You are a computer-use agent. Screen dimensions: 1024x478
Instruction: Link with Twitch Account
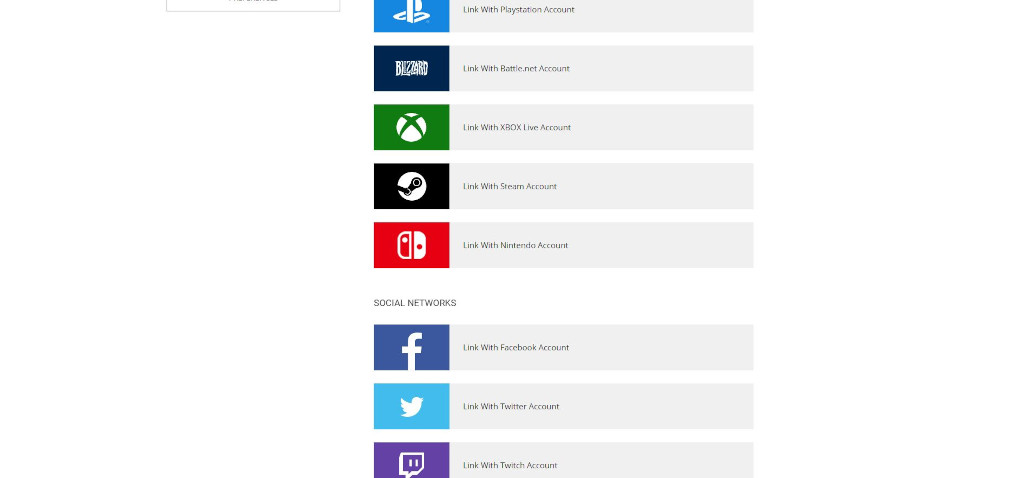564,461
